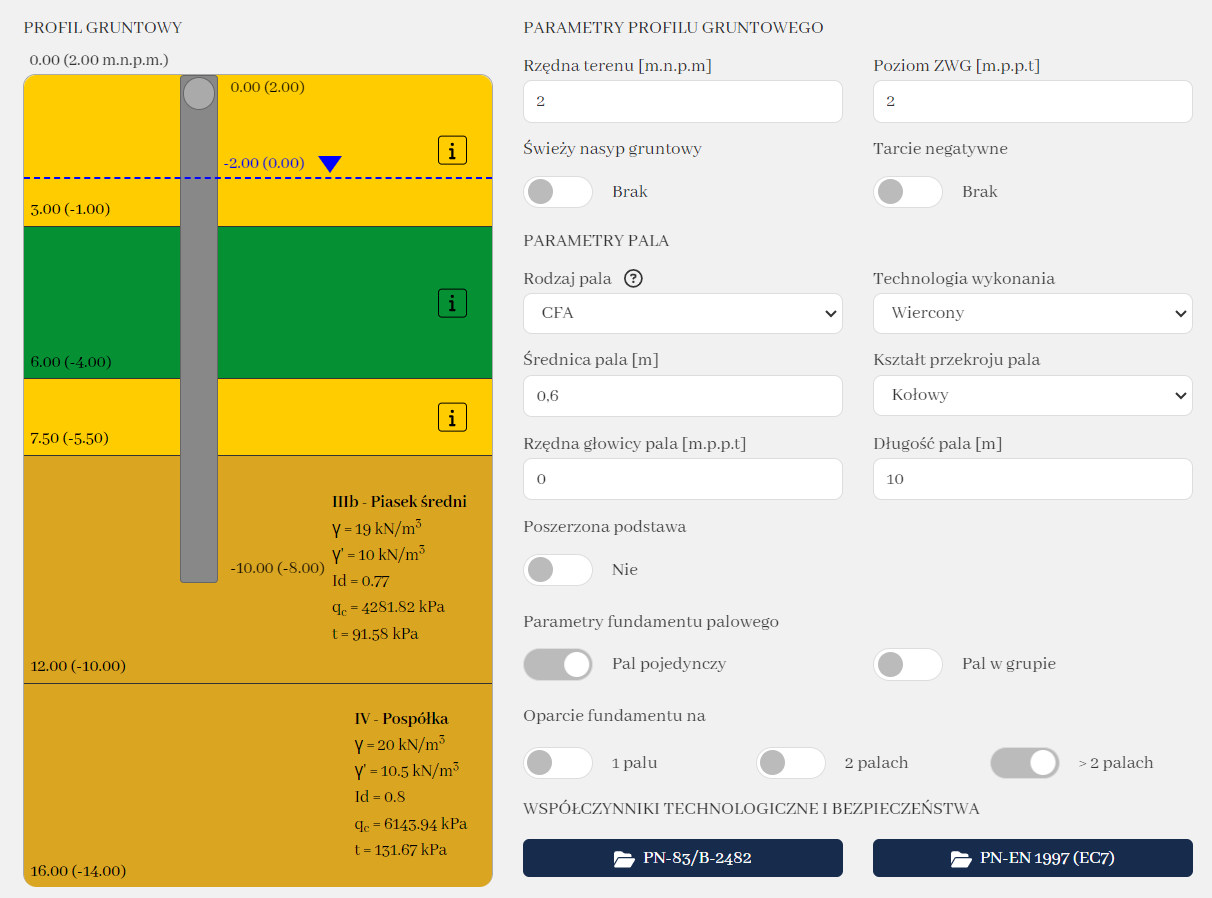Select foundation on 2 palach option
Viewport: 1212px width, 898px height.
(791, 763)
